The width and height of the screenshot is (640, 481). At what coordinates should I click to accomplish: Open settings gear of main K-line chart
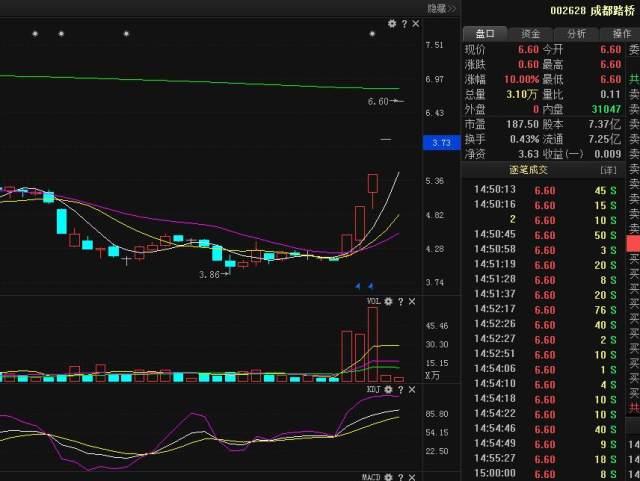pyautogui.click(x=392, y=24)
